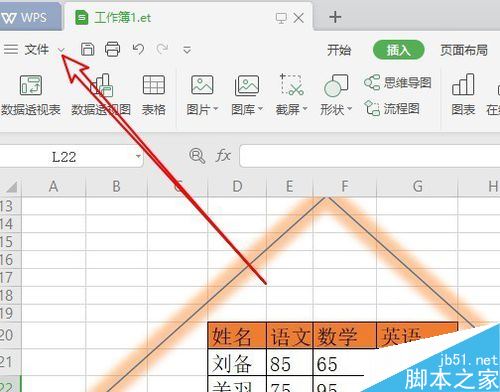Image resolution: width=500 pixels, height=392 pixels.
Task: Click the print icon
Action: pyautogui.click(x=113, y=49)
